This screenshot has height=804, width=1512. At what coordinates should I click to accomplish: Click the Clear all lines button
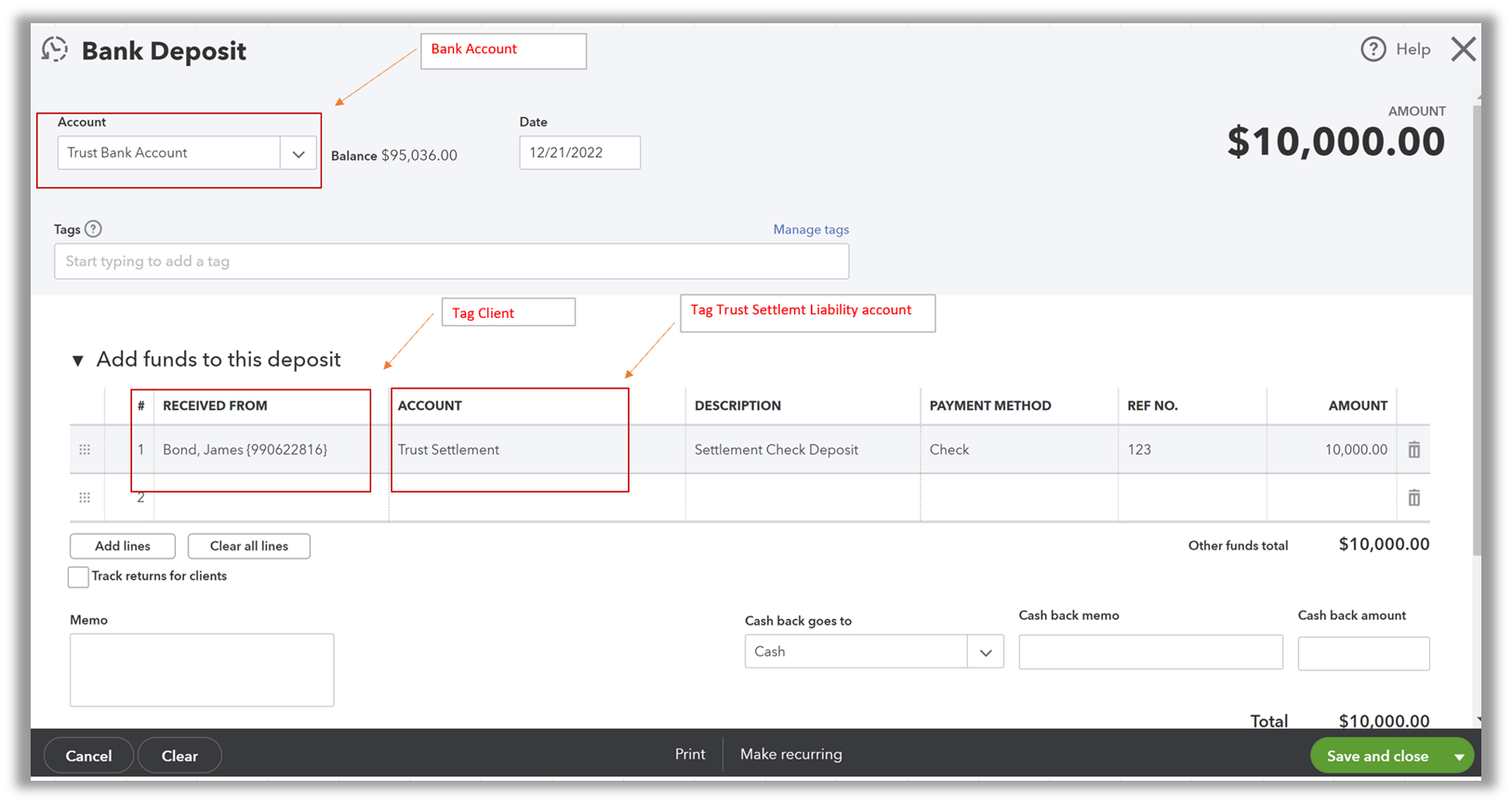(x=249, y=547)
